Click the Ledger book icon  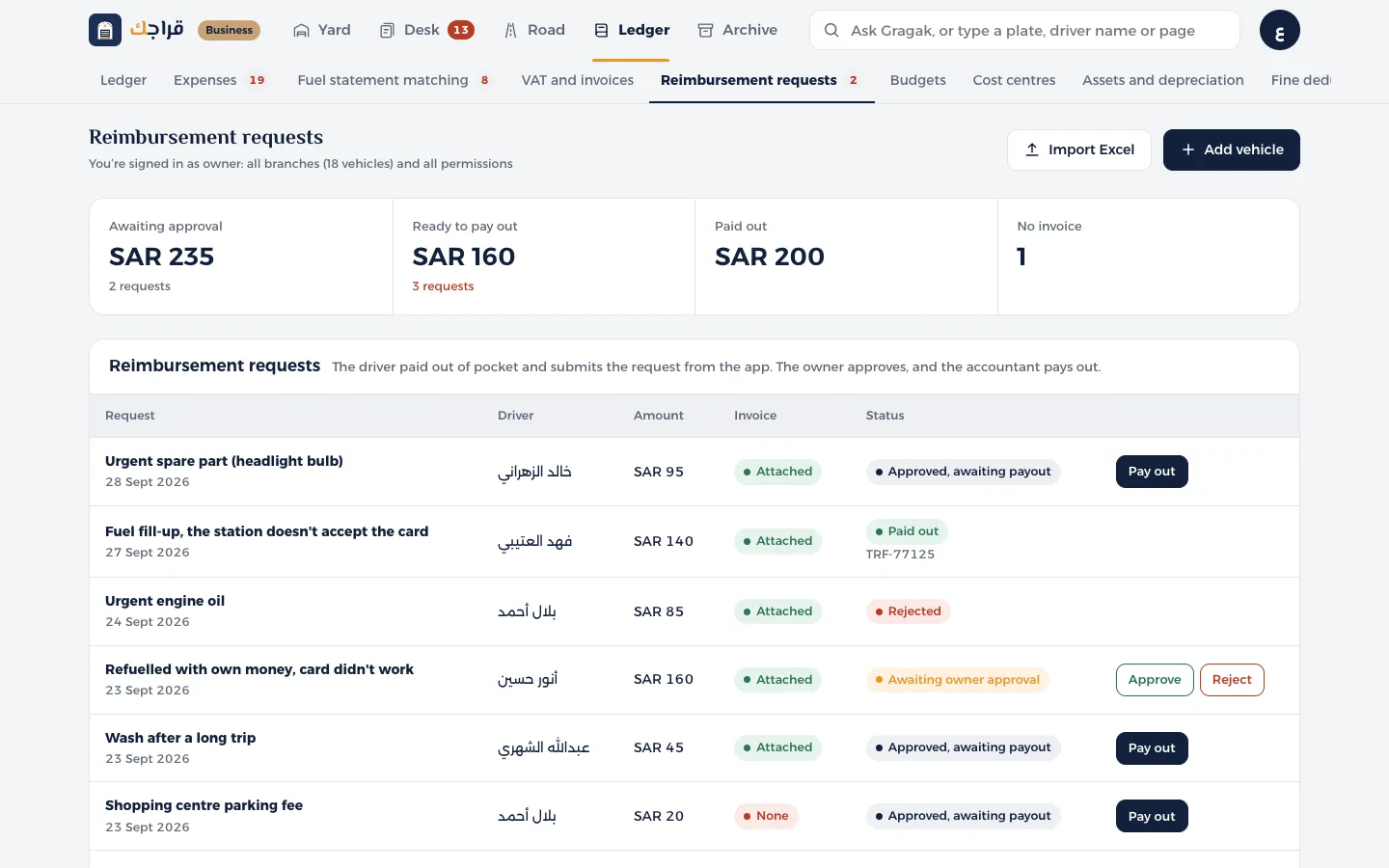[x=601, y=31]
